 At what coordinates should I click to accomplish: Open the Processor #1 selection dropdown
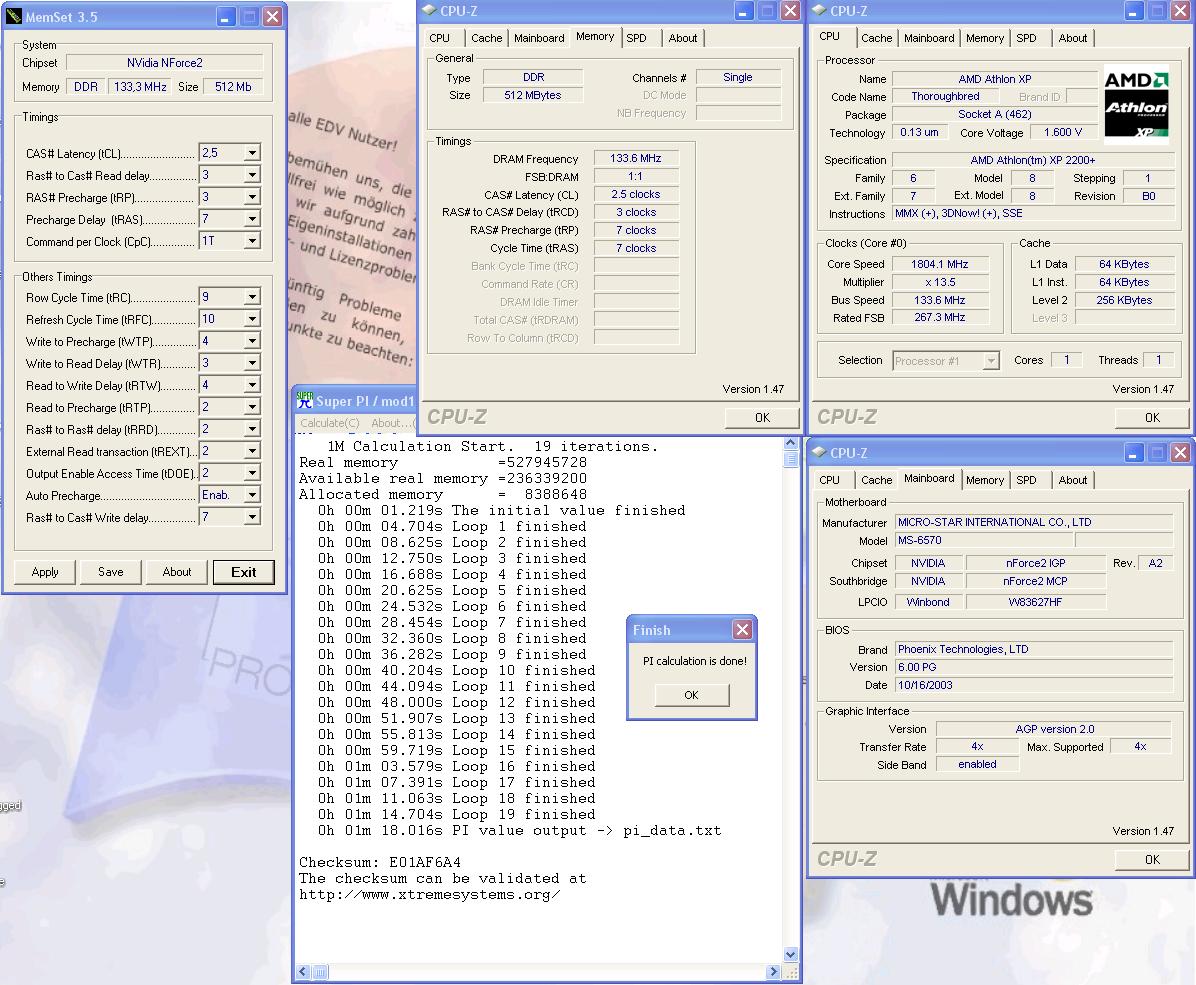point(991,361)
